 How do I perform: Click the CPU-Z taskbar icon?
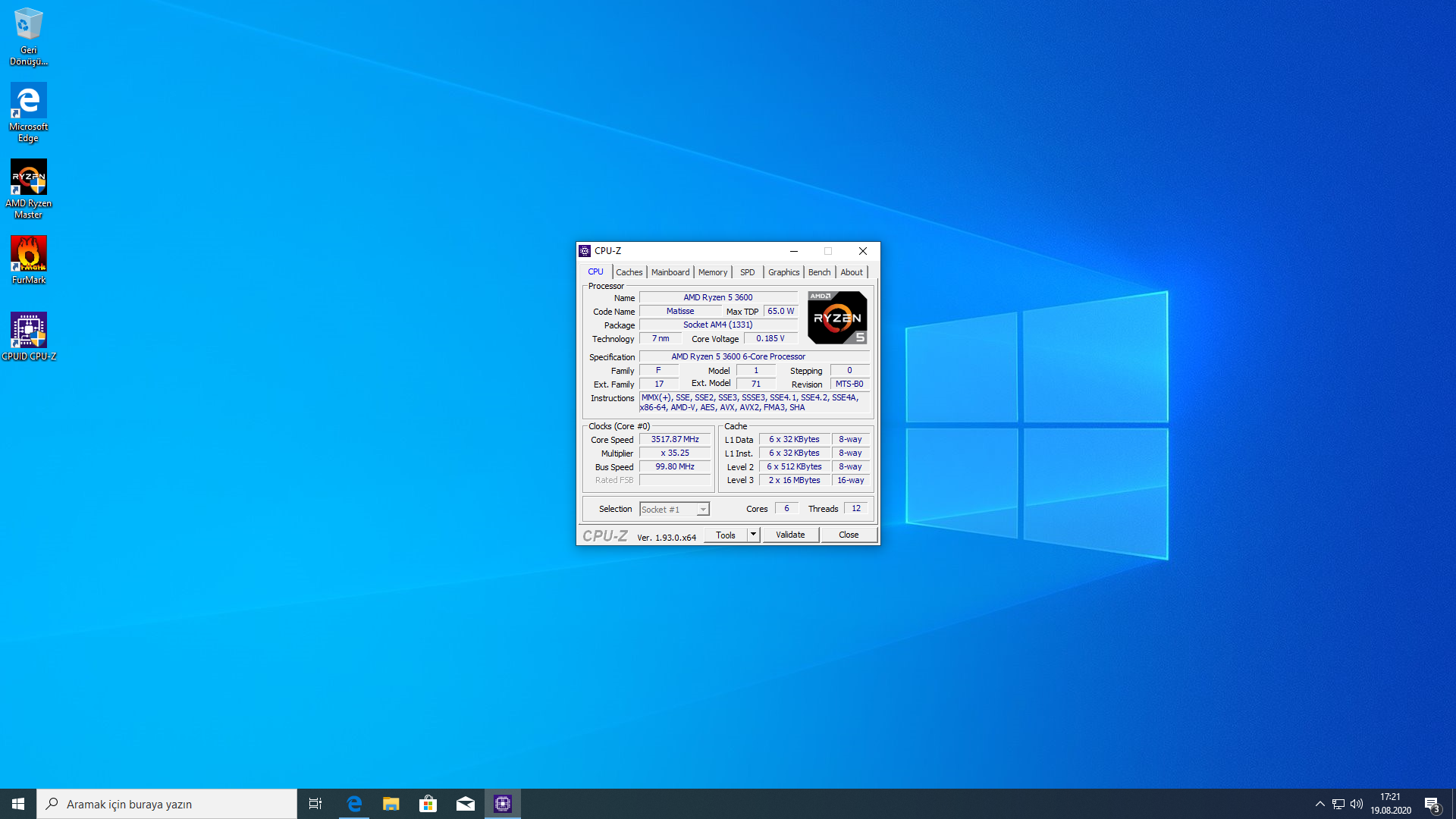[x=503, y=804]
